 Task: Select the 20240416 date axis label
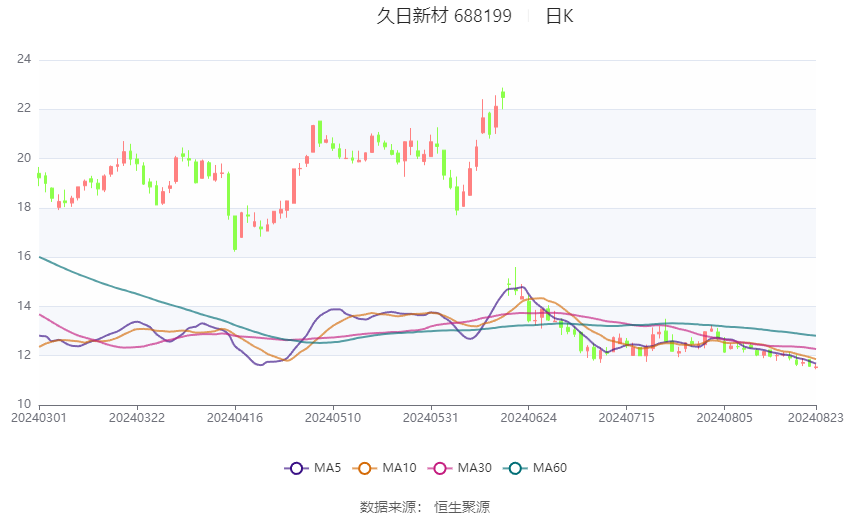click(235, 417)
